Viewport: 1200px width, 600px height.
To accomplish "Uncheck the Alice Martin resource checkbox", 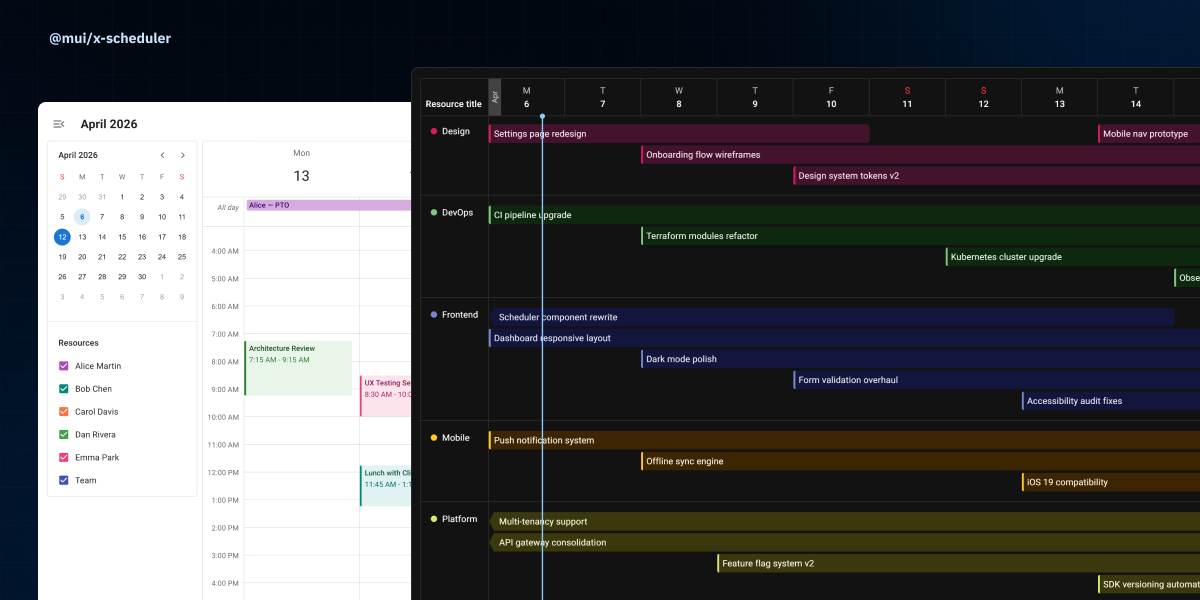I will [x=64, y=366].
